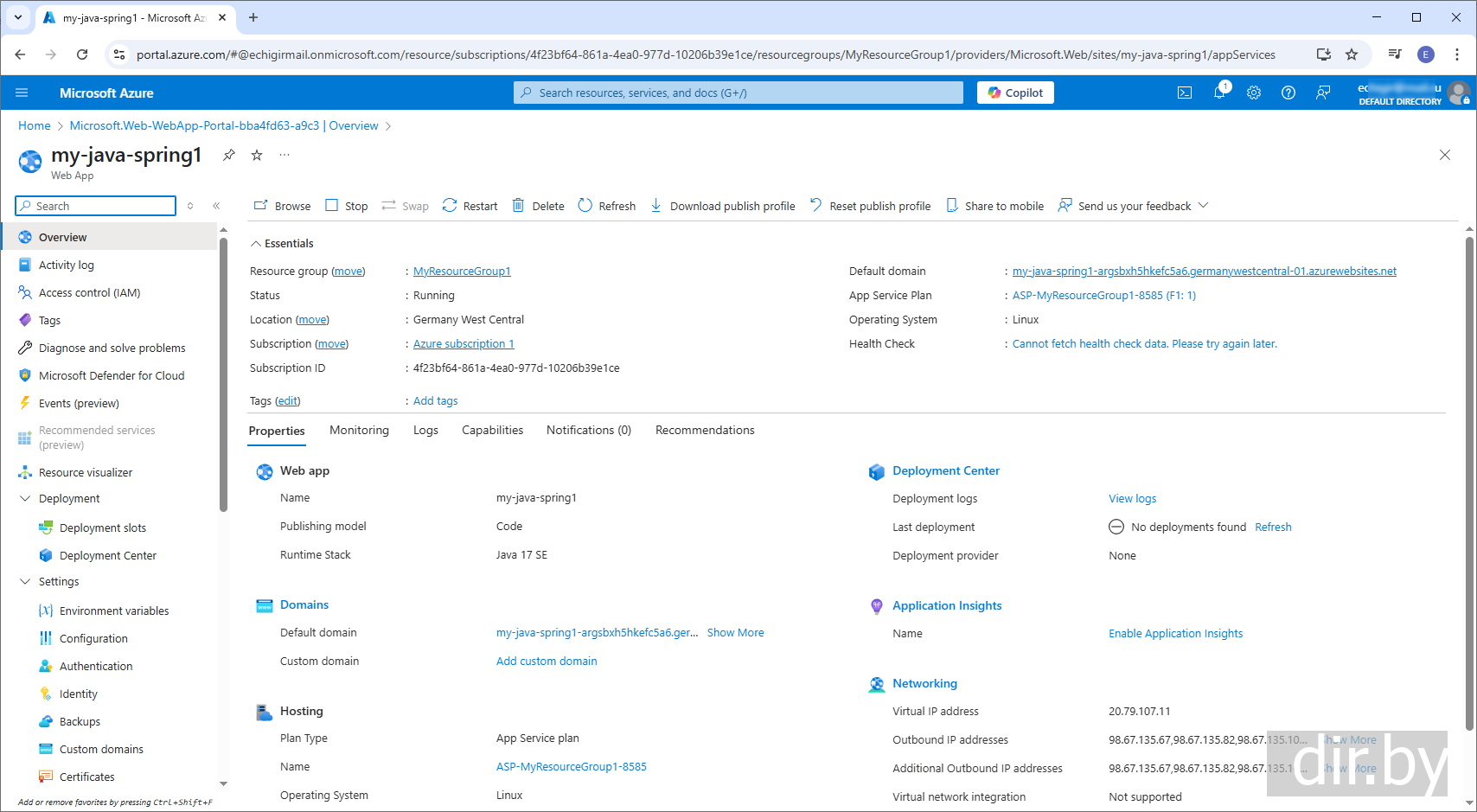The height and width of the screenshot is (812, 1477).
Task: Click Add custom domain link
Action: [547, 662]
